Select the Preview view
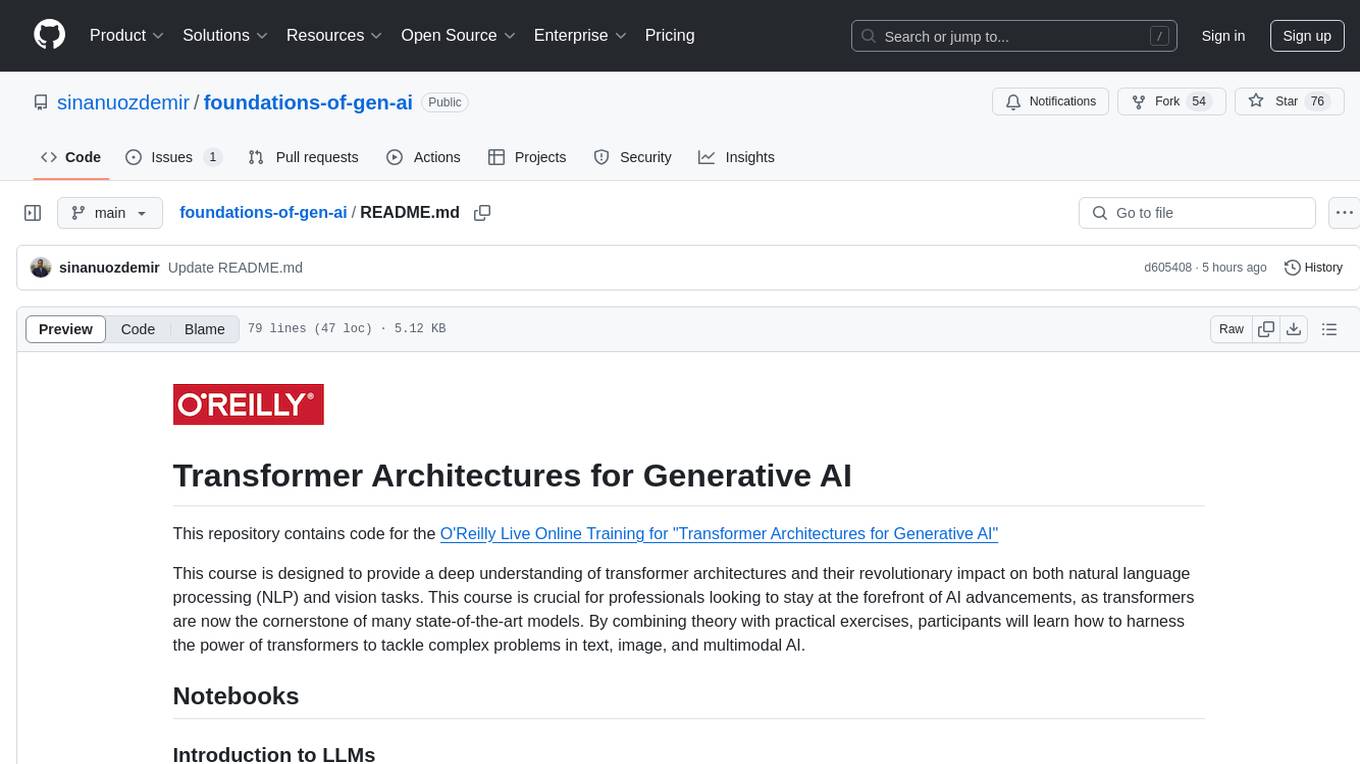Image resolution: width=1360 pixels, height=764 pixels. (66, 329)
